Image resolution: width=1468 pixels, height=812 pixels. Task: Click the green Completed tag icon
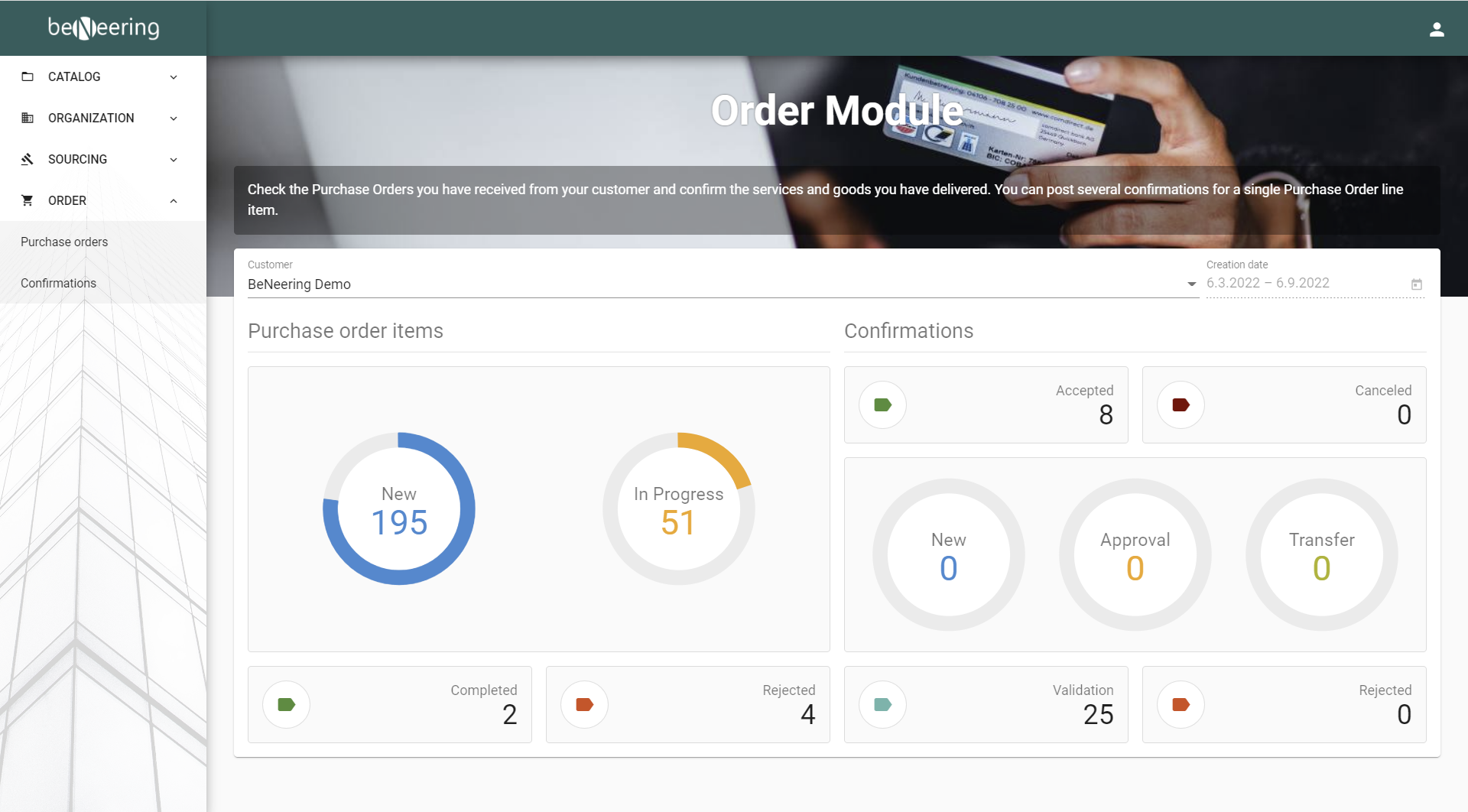(286, 705)
